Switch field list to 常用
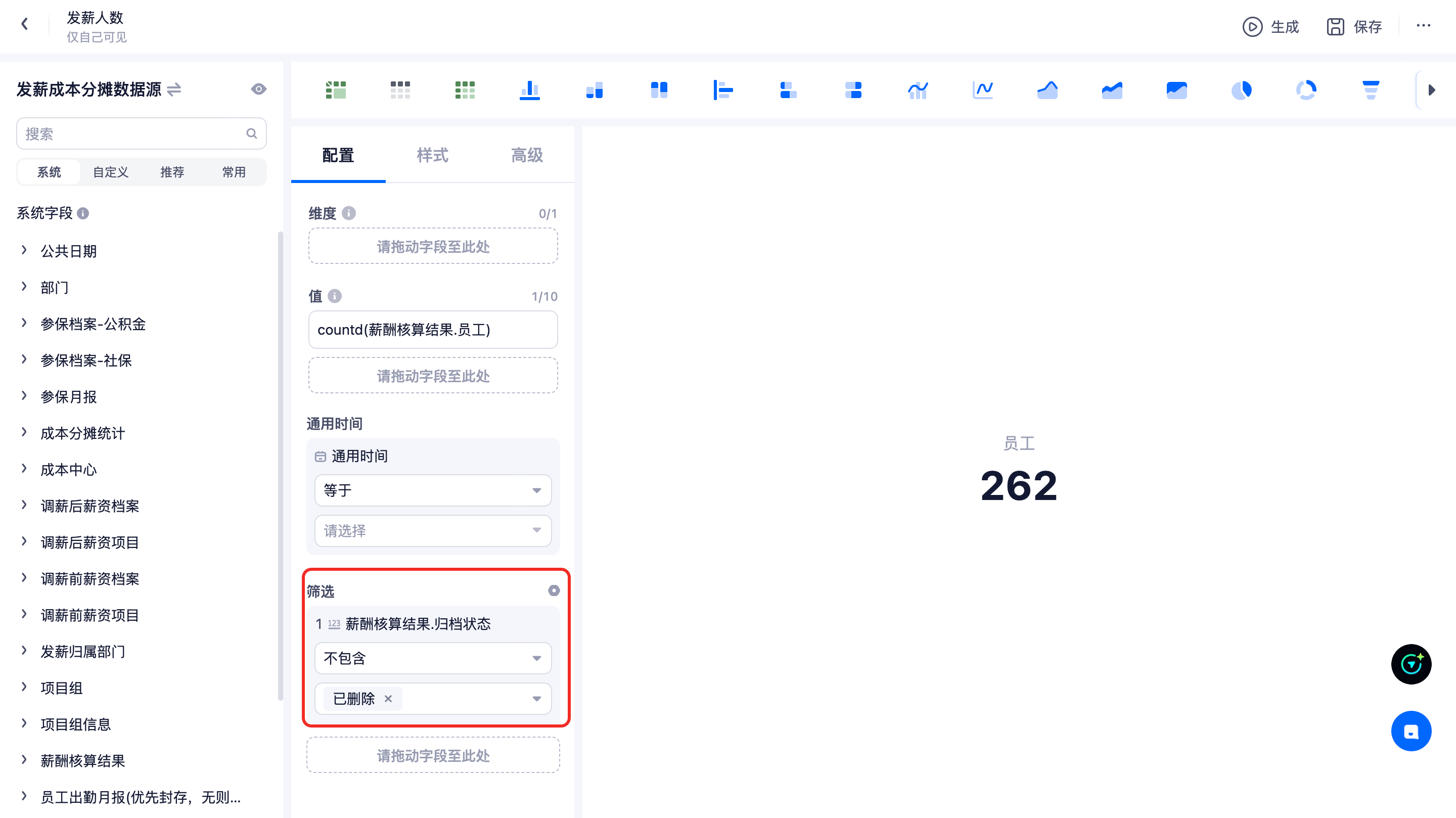 234,172
